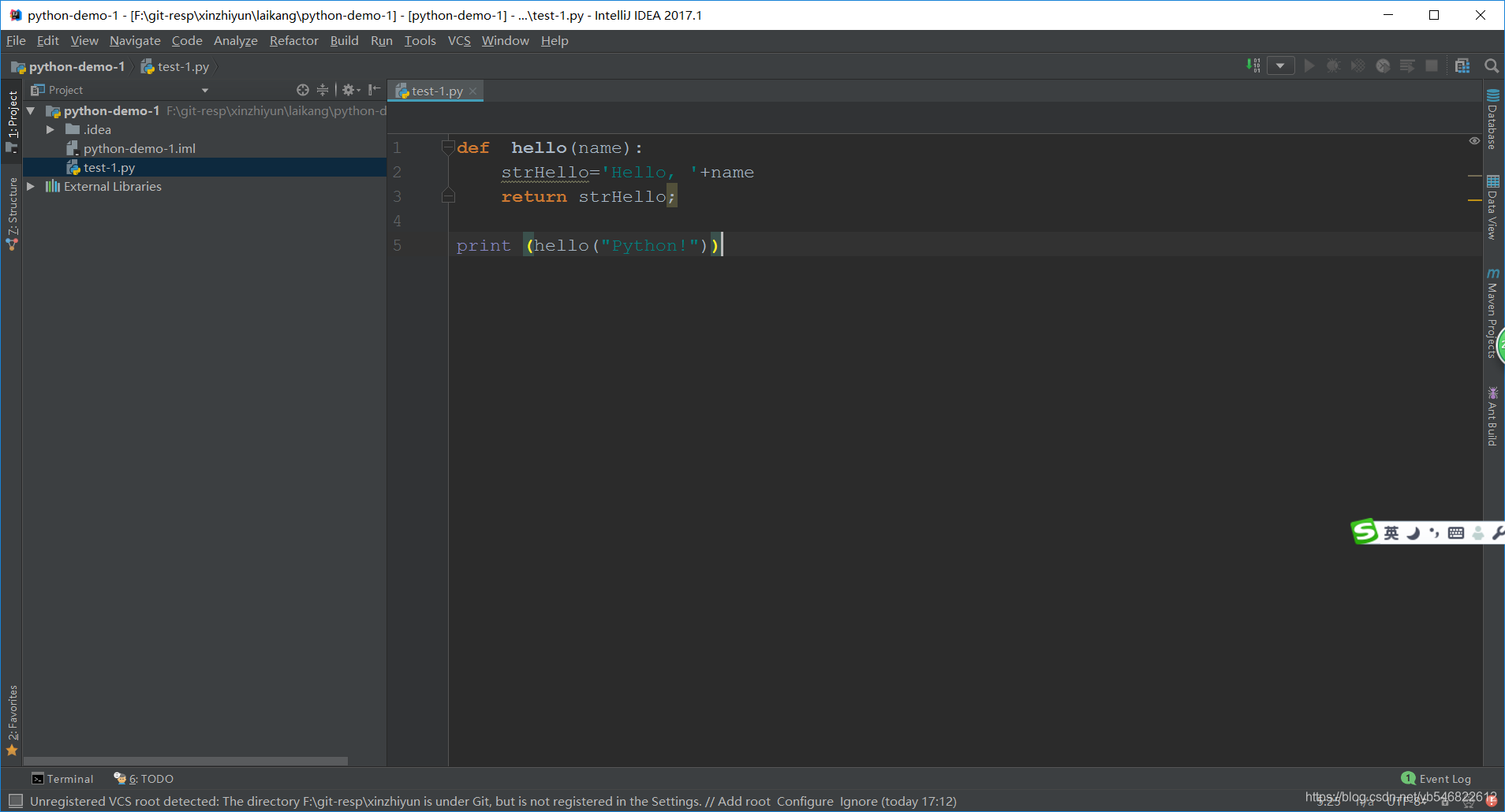1505x812 pixels.
Task: Click test-1.py breadcrumb in navigation bar
Action: (175, 66)
